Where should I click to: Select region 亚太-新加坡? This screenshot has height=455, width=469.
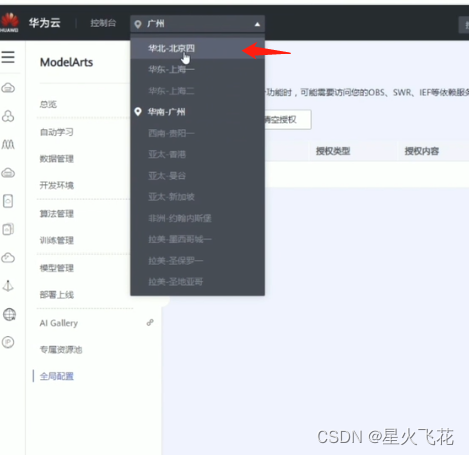[197, 197]
